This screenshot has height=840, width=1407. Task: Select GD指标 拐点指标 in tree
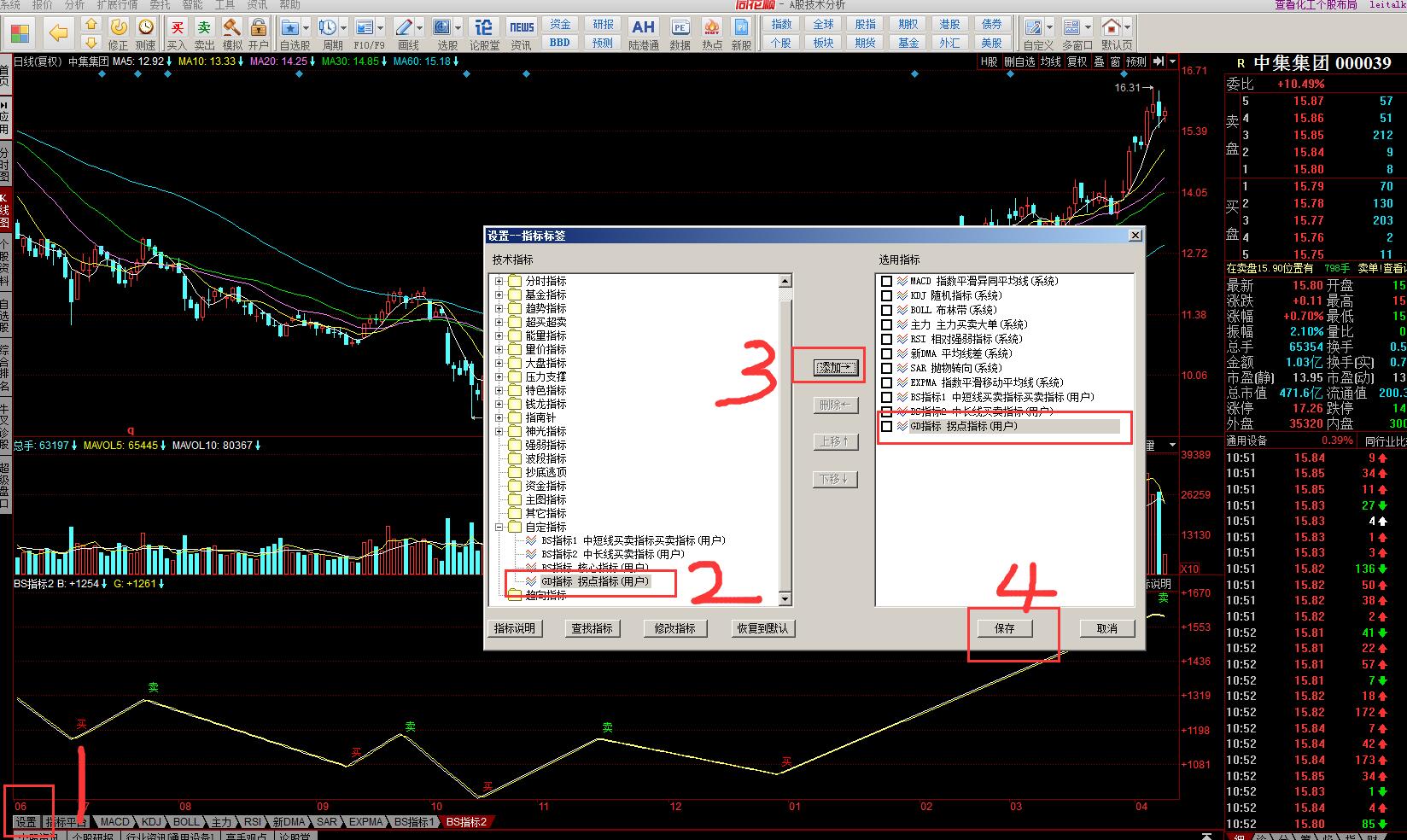point(595,581)
